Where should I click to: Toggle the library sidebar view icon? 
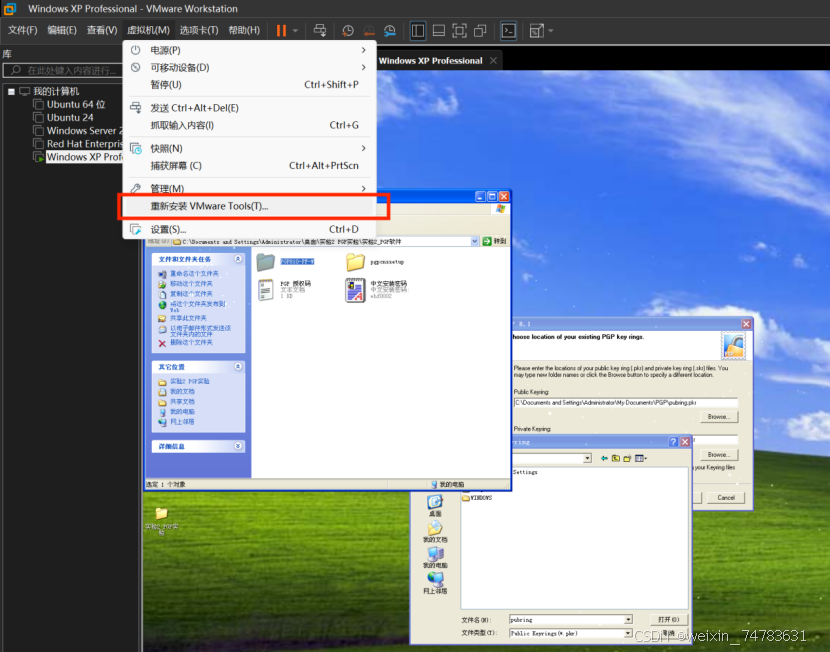pyautogui.click(x=418, y=31)
